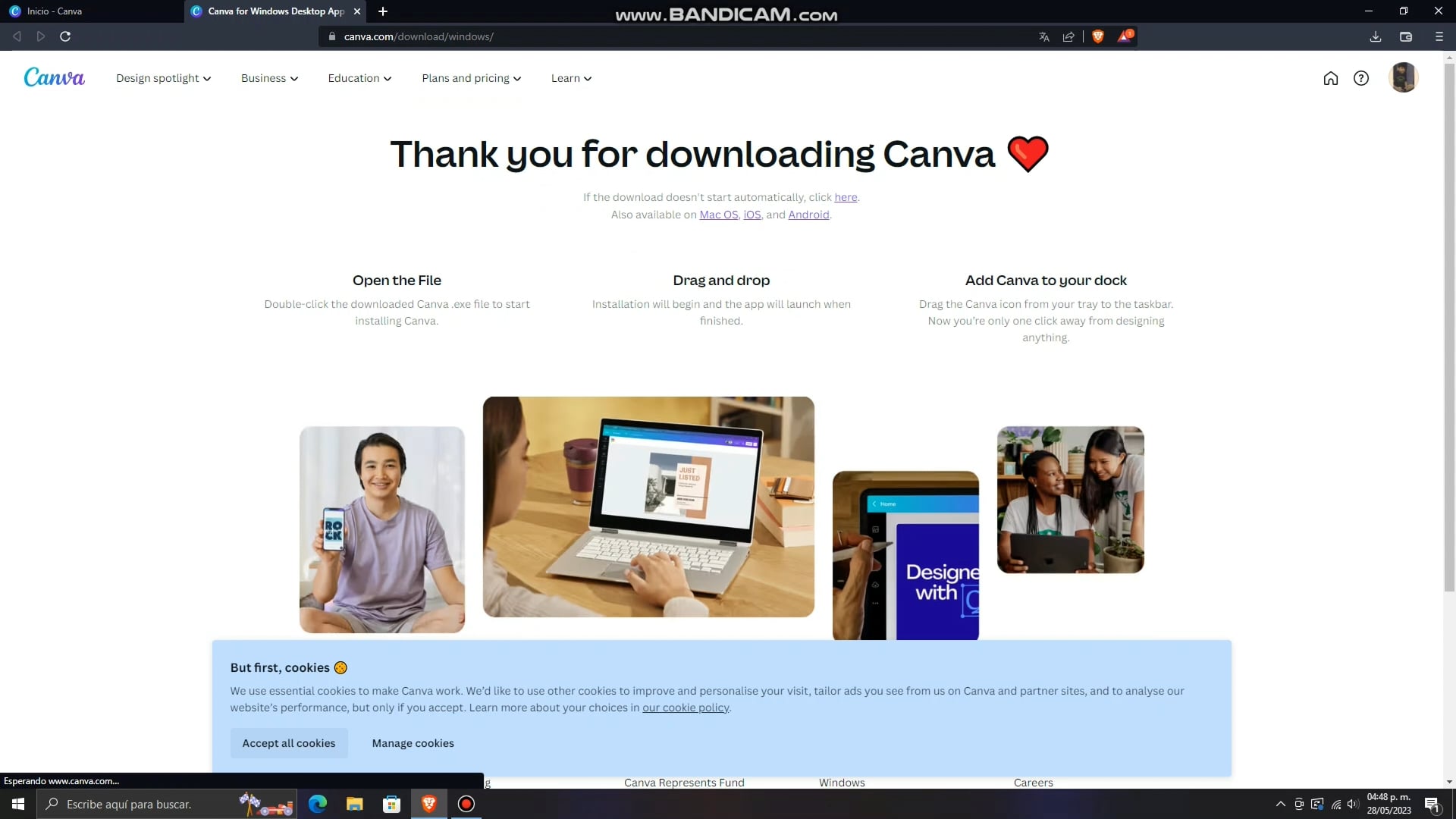Go to Canva home via house icon
This screenshot has height=819, width=1456.
tap(1331, 77)
